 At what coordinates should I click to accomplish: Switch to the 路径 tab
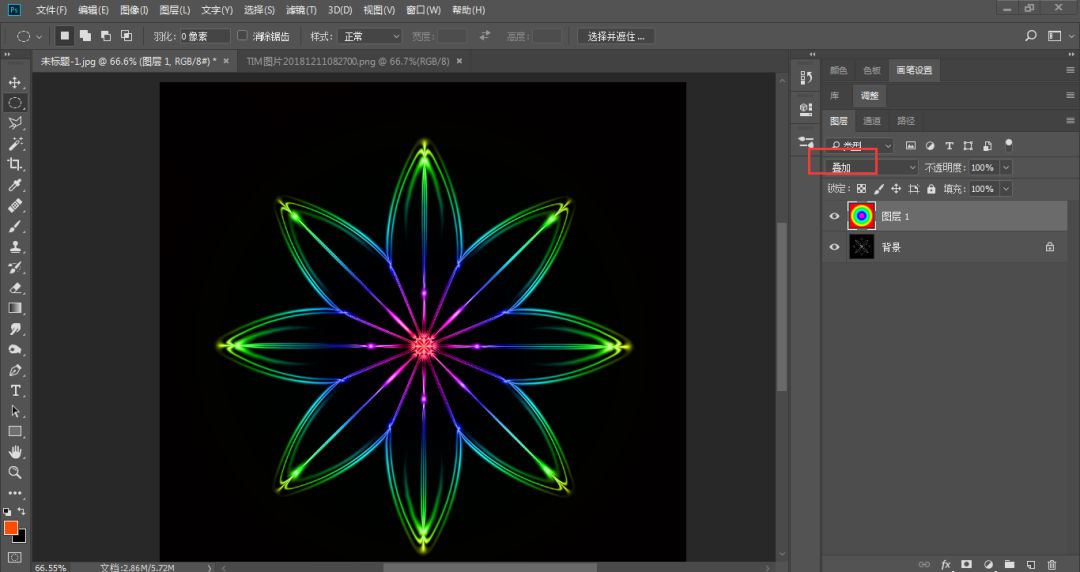coord(906,121)
